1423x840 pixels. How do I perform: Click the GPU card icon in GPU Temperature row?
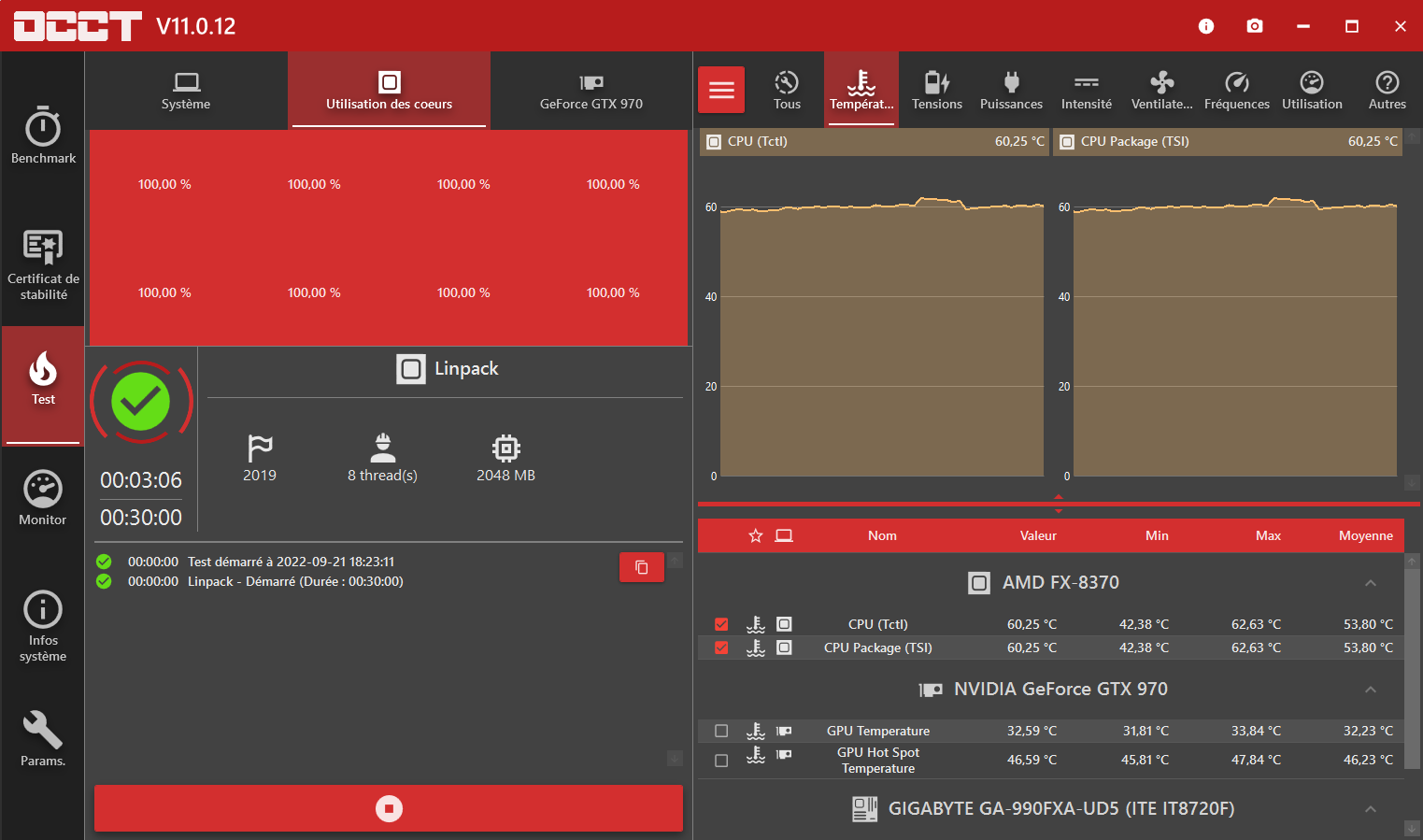[784, 731]
